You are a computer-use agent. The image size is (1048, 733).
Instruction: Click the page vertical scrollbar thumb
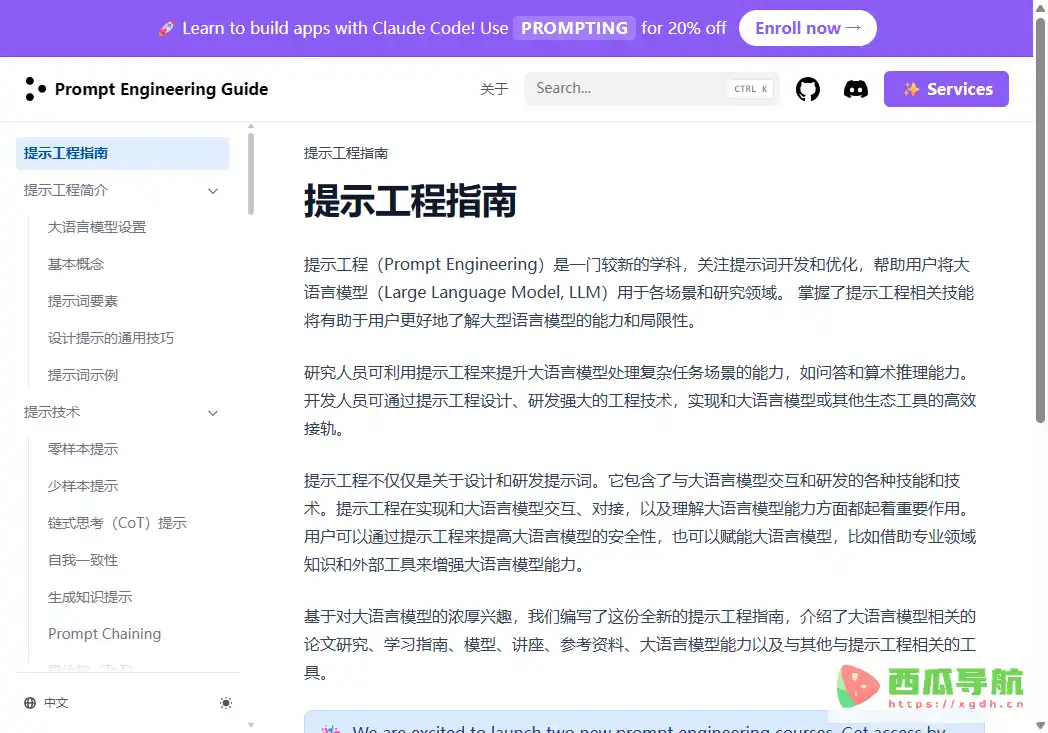[1040, 221]
